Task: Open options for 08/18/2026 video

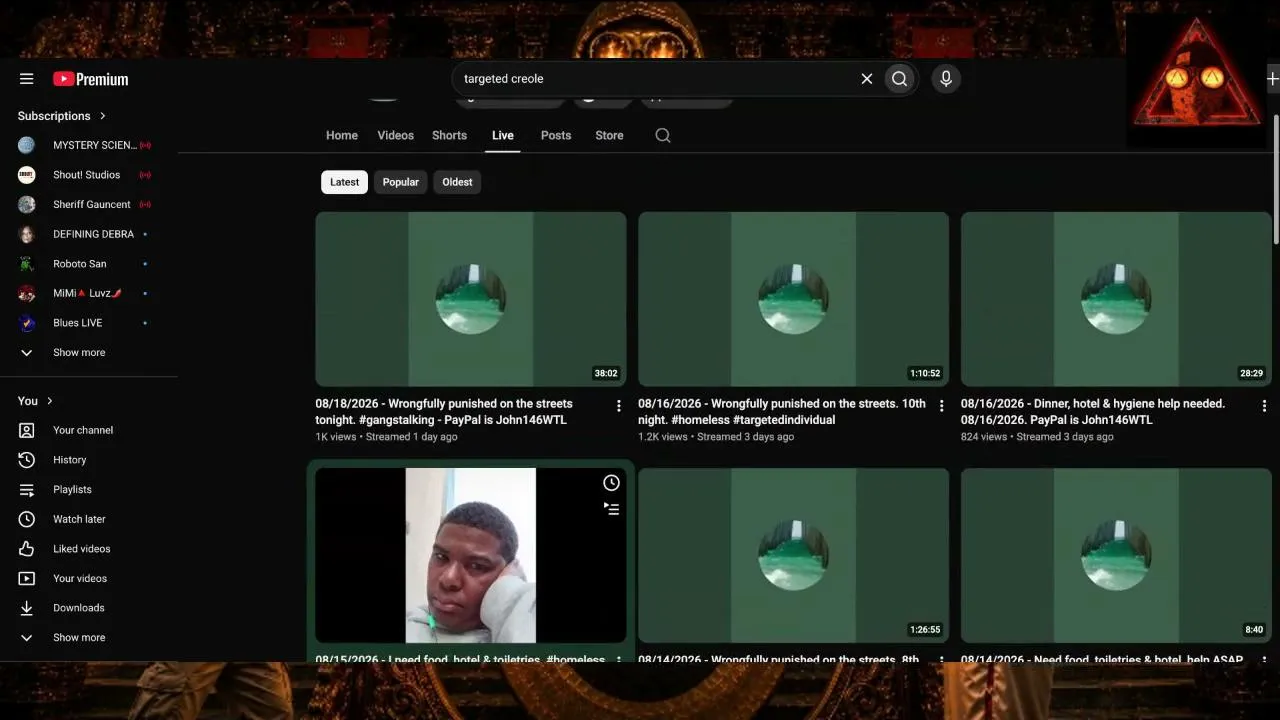Action: [x=619, y=405]
